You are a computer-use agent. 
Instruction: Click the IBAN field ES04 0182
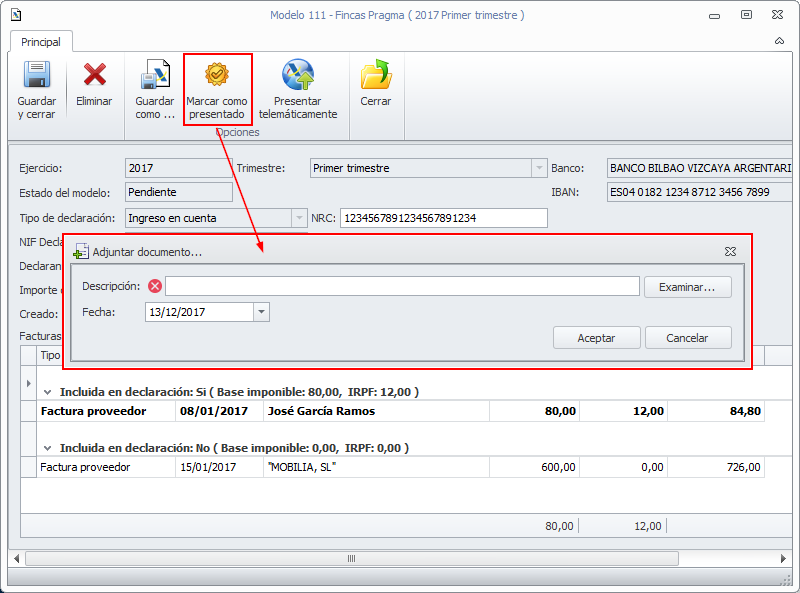click(x=699, y=192)
